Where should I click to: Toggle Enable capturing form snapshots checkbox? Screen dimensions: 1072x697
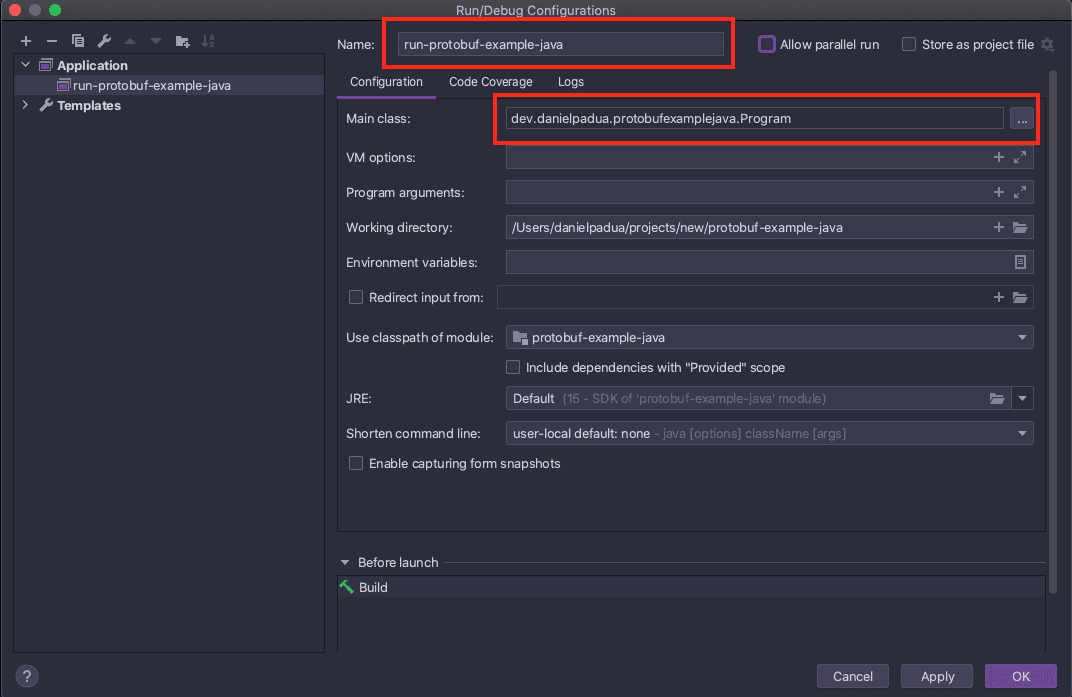(x=355, y=464)
